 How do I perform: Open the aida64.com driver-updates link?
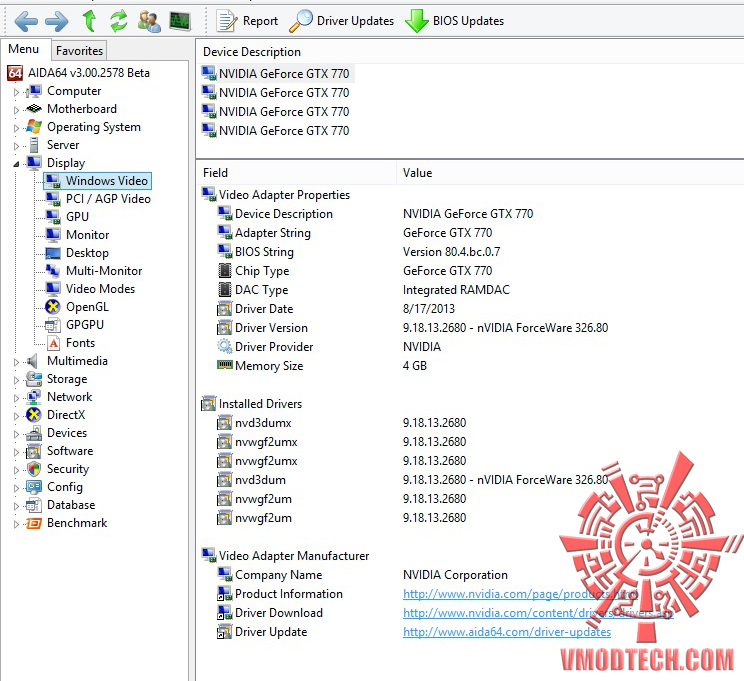point(507,632)
